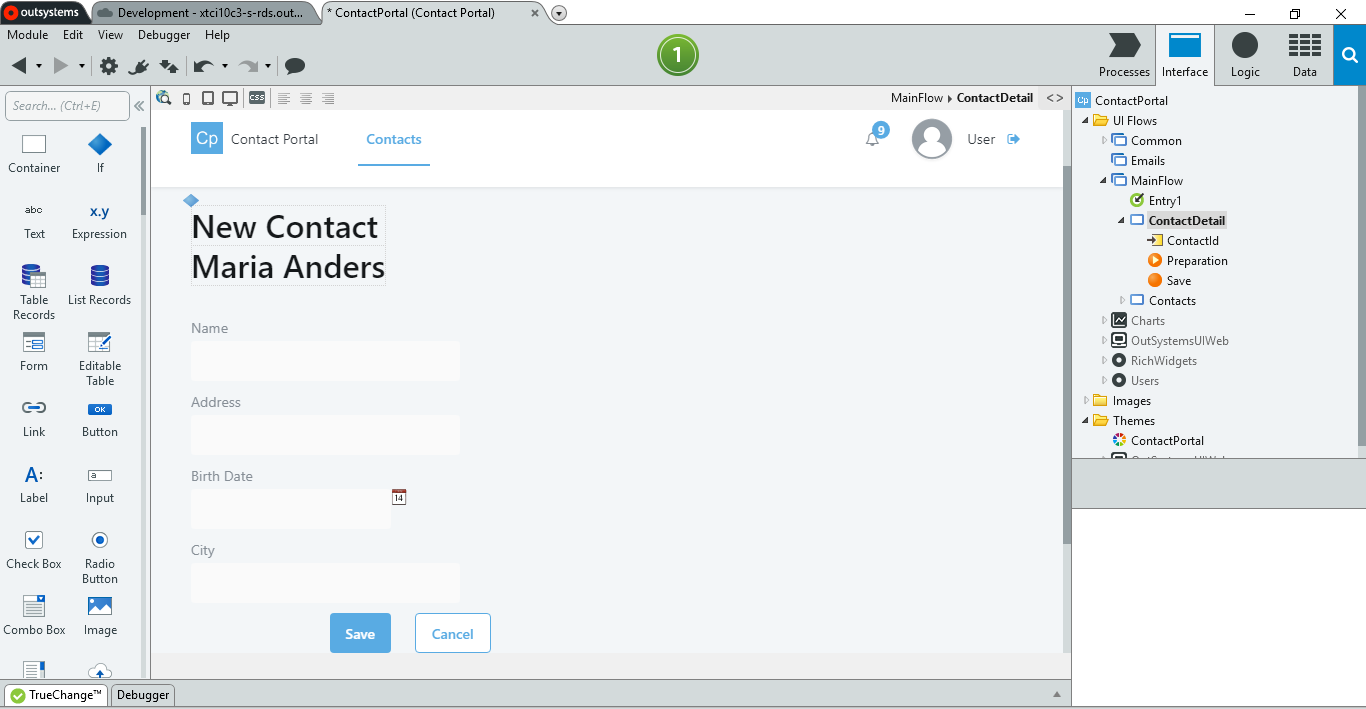Image resolution: width=1366 pixels, height=709 pixels.
Task: Switch to the Logic layer tab
Action: [x=1245, y=55]
